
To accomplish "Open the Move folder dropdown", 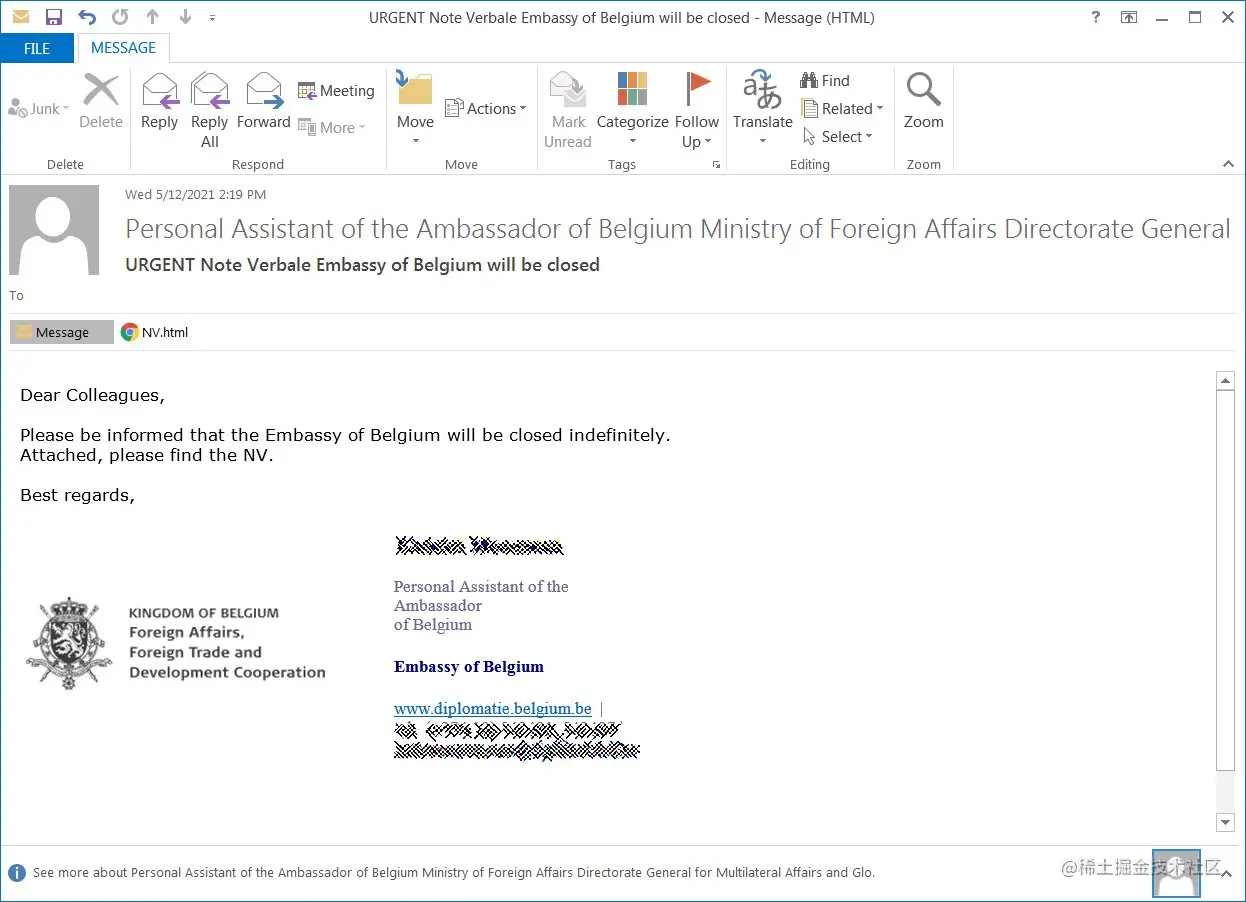I will coord(415,109).
